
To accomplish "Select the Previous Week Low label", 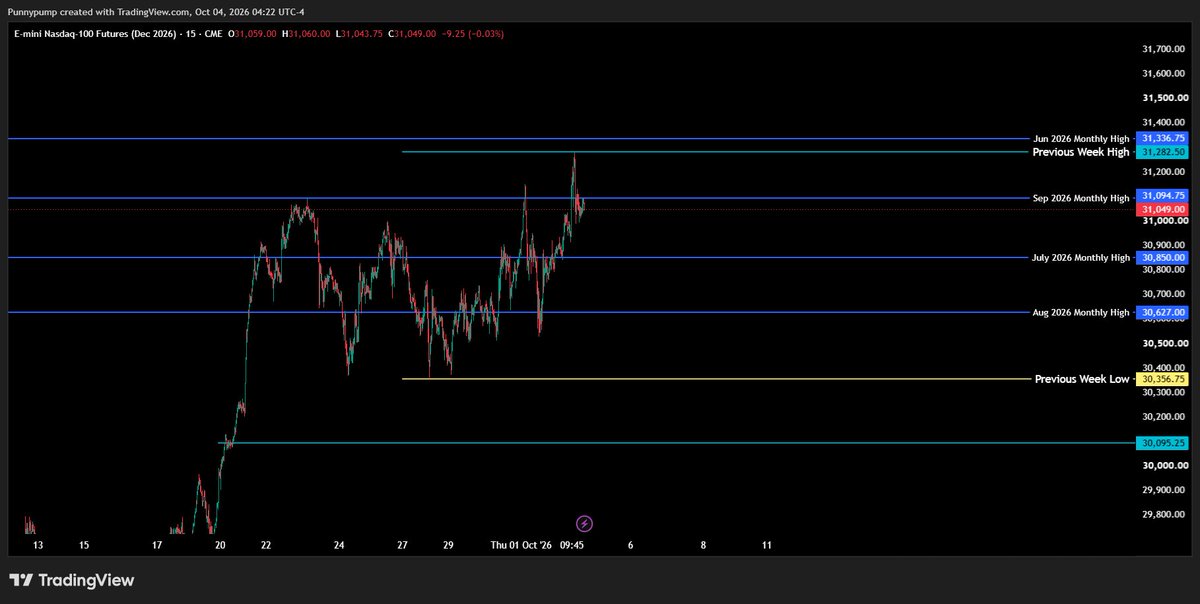I will (x=1082, y=379).
